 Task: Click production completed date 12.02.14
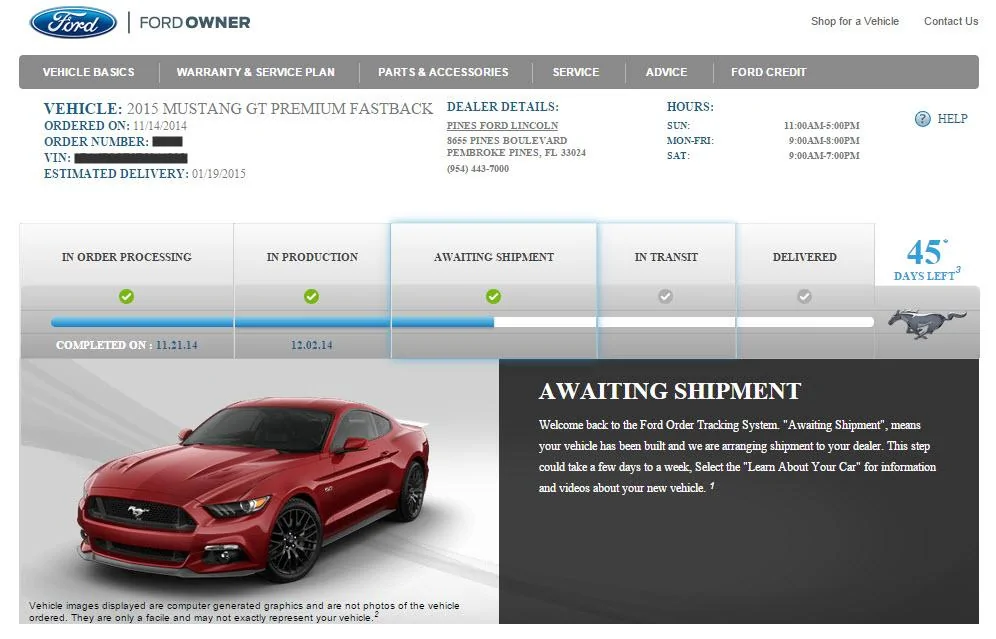(311, 346)
